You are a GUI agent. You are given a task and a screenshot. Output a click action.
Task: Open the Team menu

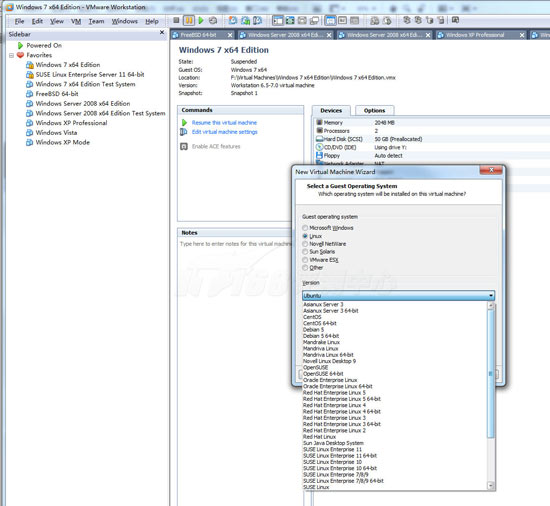(x=96, y=21)
